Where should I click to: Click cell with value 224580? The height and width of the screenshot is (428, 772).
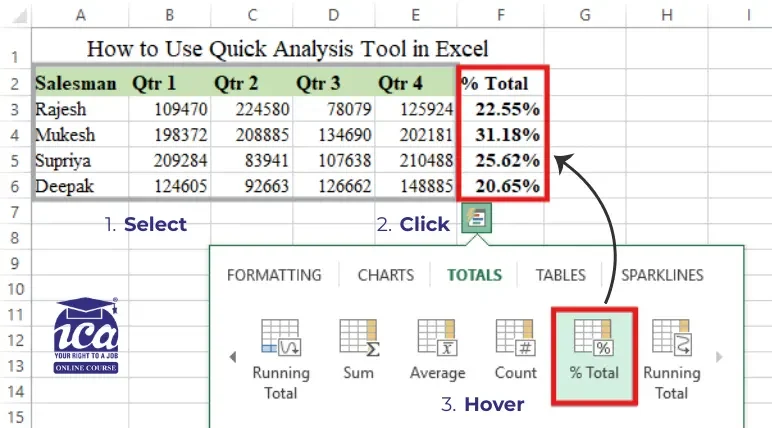pyautogui.click(x=252, y=109)
